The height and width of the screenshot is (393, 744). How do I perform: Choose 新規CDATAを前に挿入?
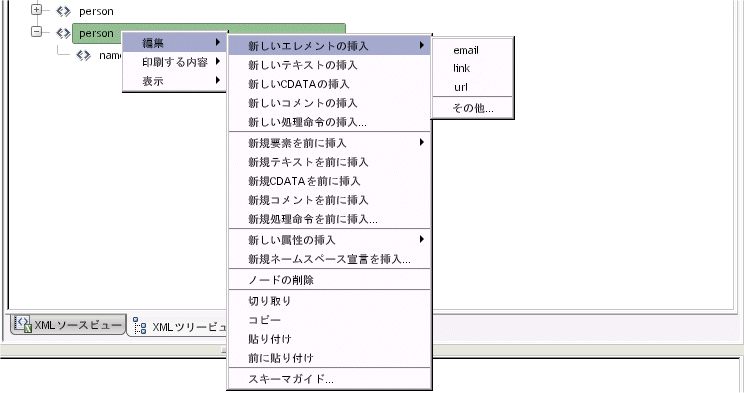point(329,181)
